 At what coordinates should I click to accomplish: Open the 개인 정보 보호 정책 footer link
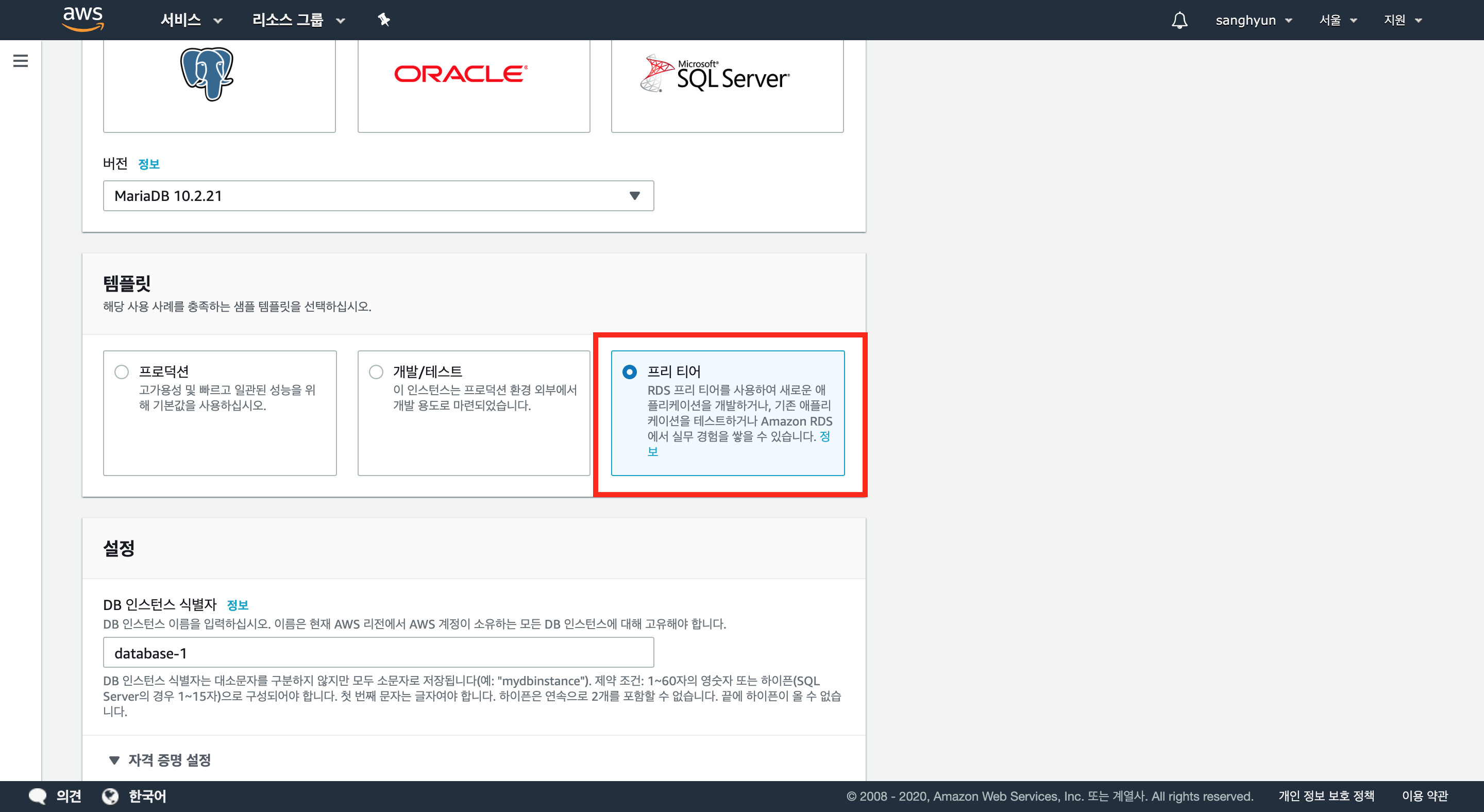[x=1326, y=796]
